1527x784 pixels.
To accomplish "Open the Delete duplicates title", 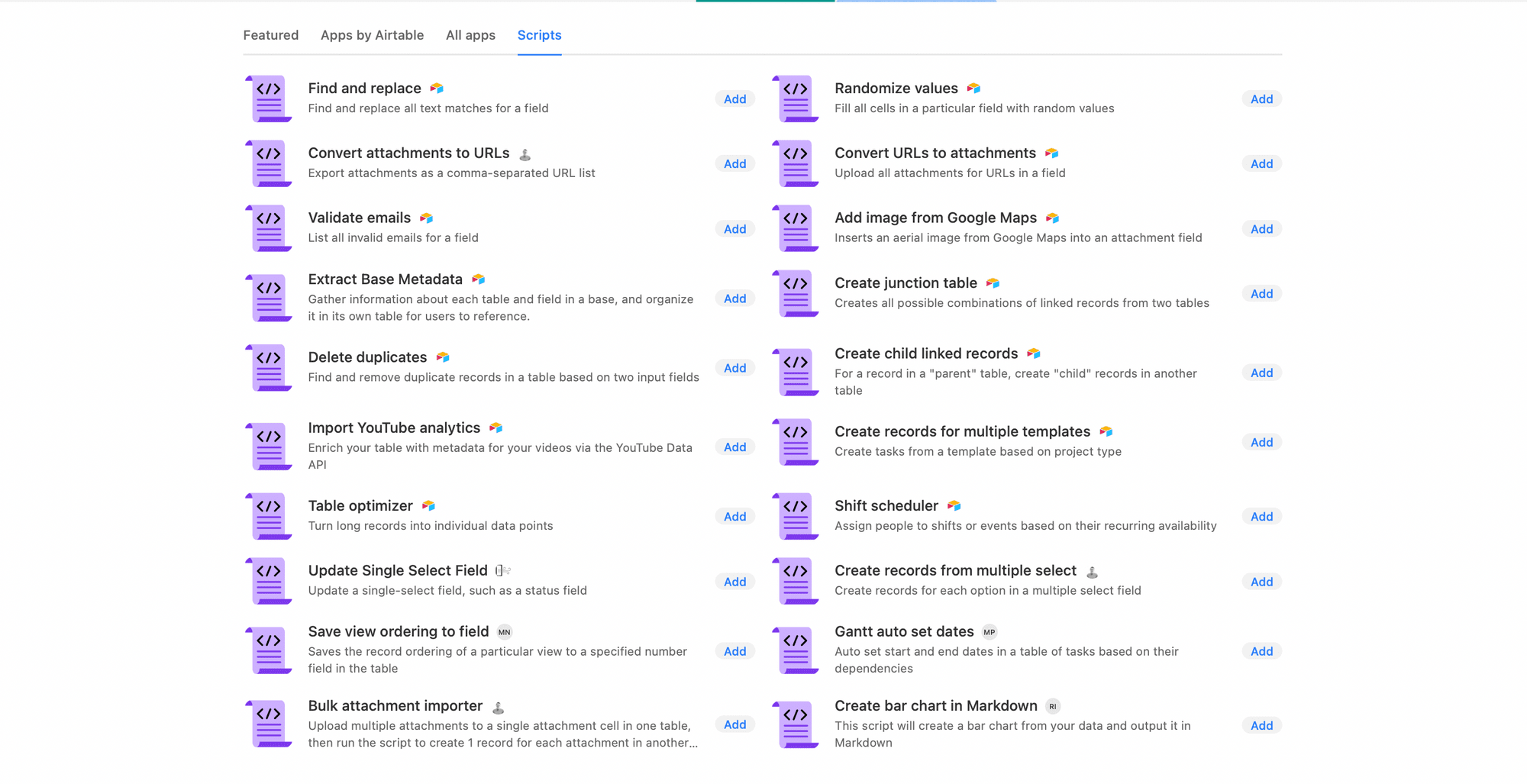I will pyautogui.click(x=367, y=357).
